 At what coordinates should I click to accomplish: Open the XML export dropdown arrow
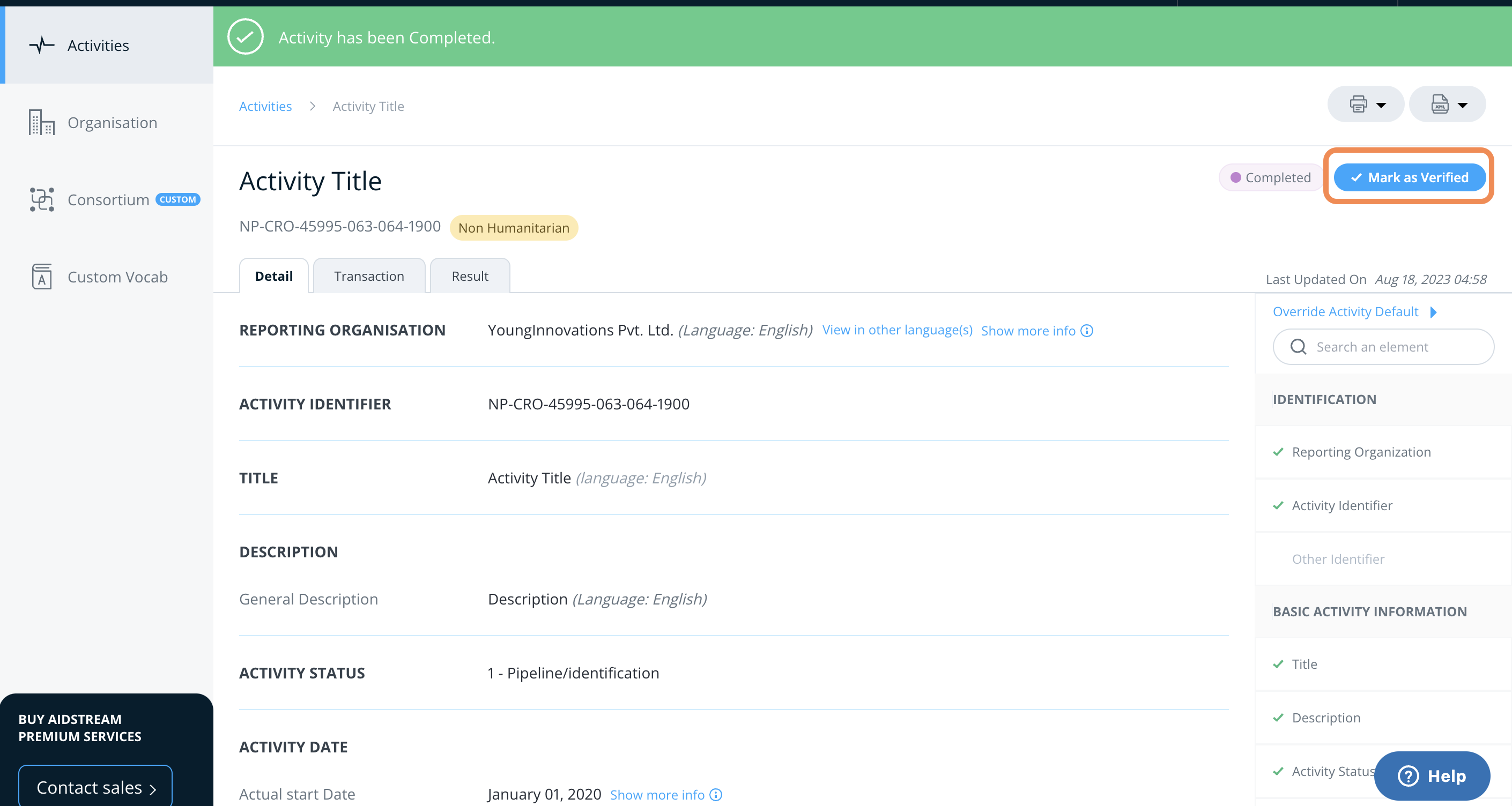coord(1463,105)
